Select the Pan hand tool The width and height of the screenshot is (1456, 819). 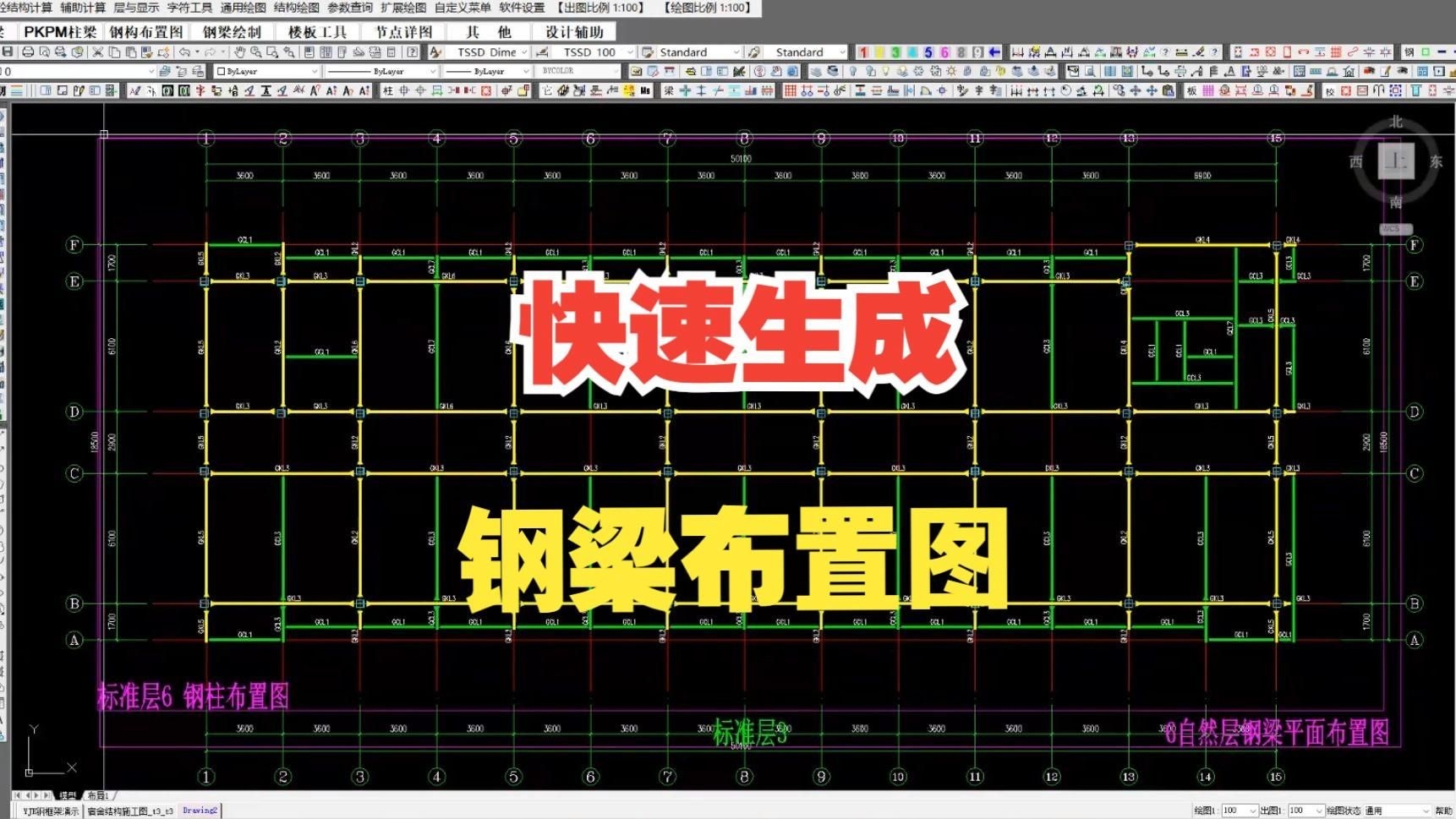pos(239,52)
